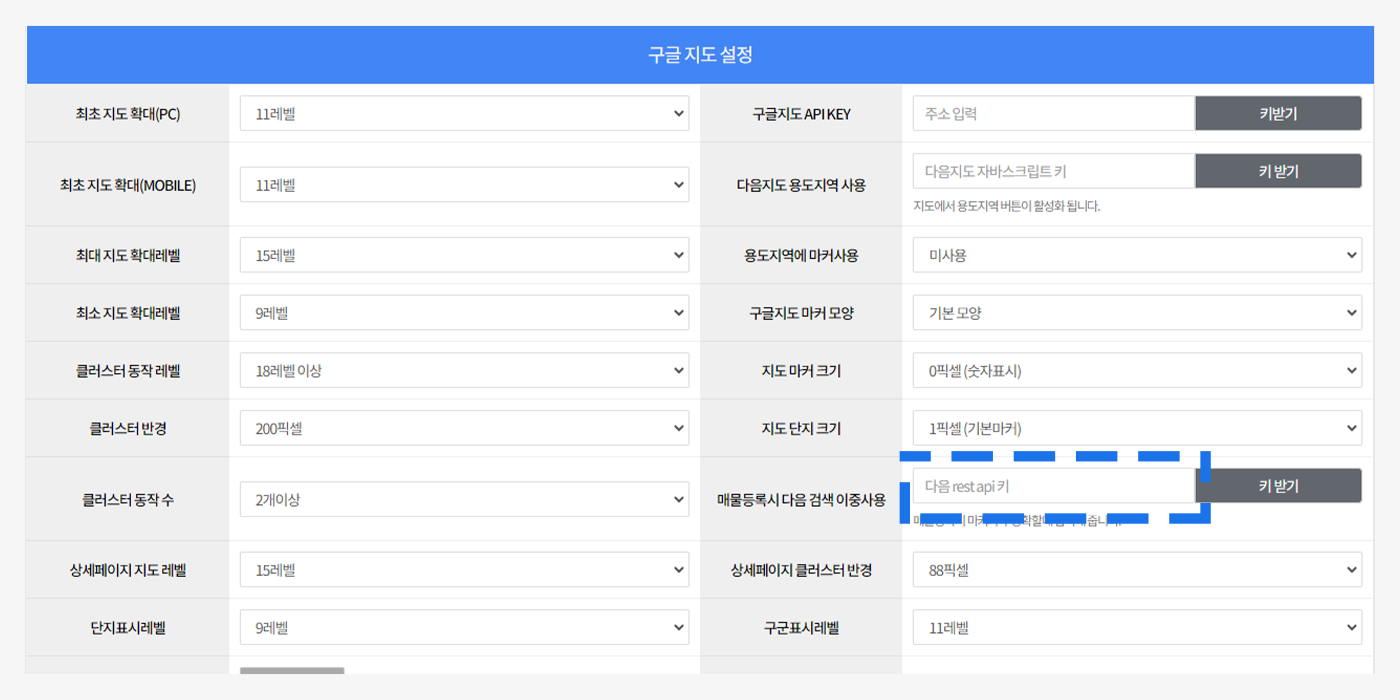Select the 클러스터 반경 dropdown
1400x700 pixels.
pyautogui.click(x=463, y=429)
